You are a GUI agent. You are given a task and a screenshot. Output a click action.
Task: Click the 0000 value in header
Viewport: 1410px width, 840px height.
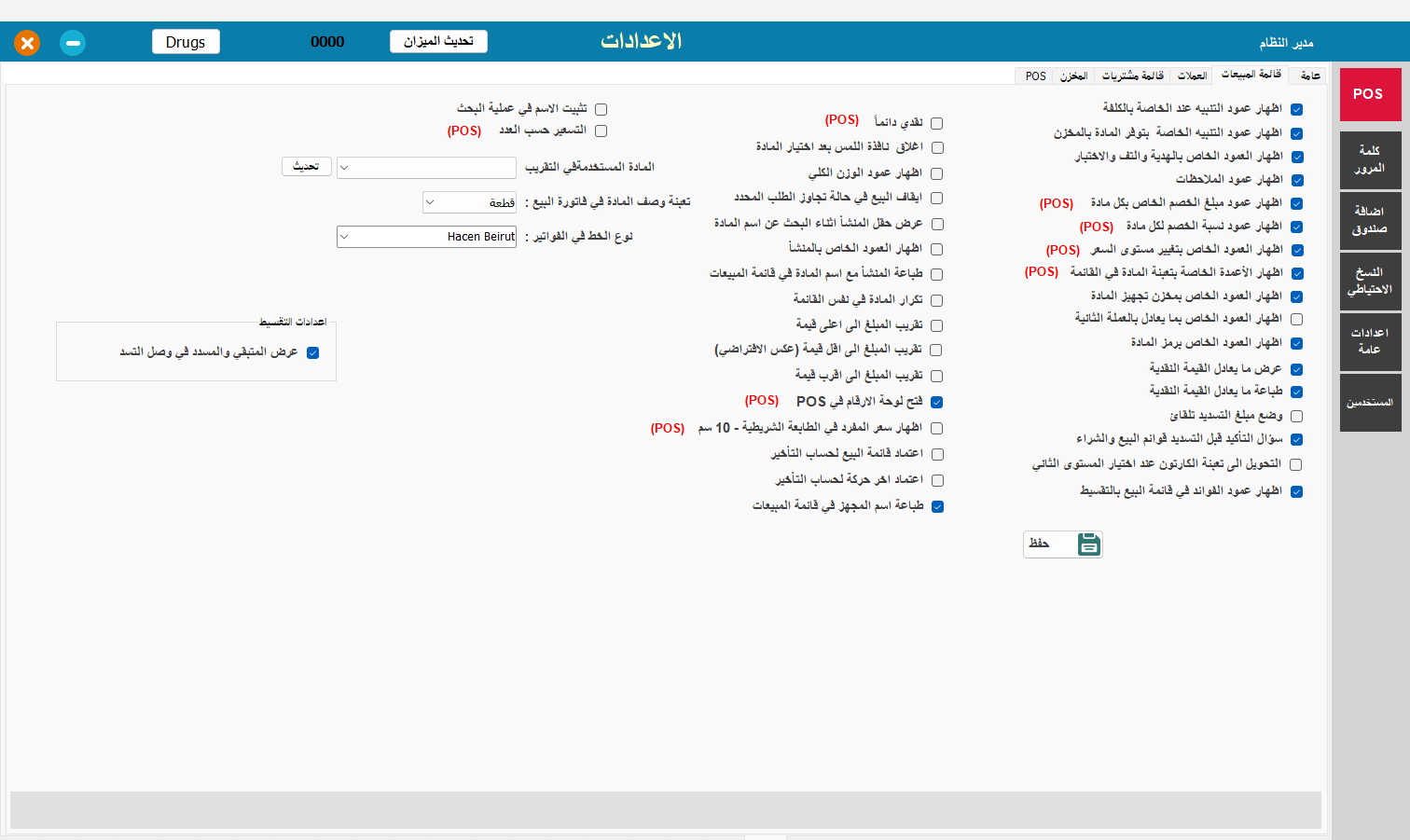tap(327, 42)
